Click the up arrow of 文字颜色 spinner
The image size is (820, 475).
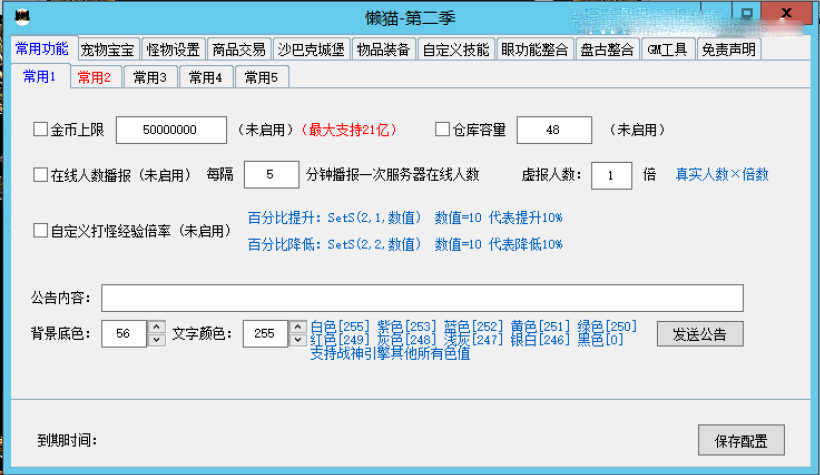(x=297, y=327)
